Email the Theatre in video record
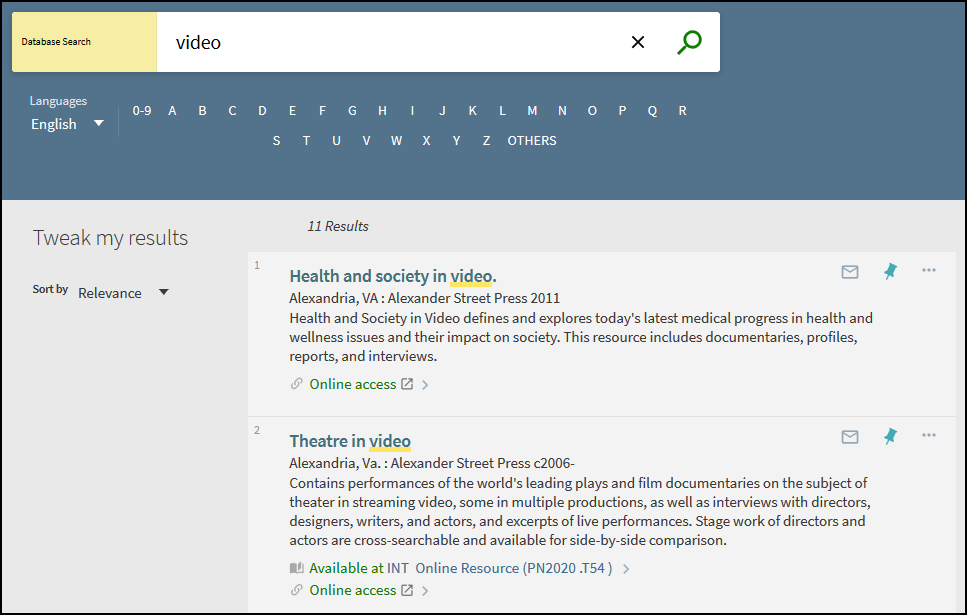Screen dimensions: 967x615 click(x=850, y=436)
